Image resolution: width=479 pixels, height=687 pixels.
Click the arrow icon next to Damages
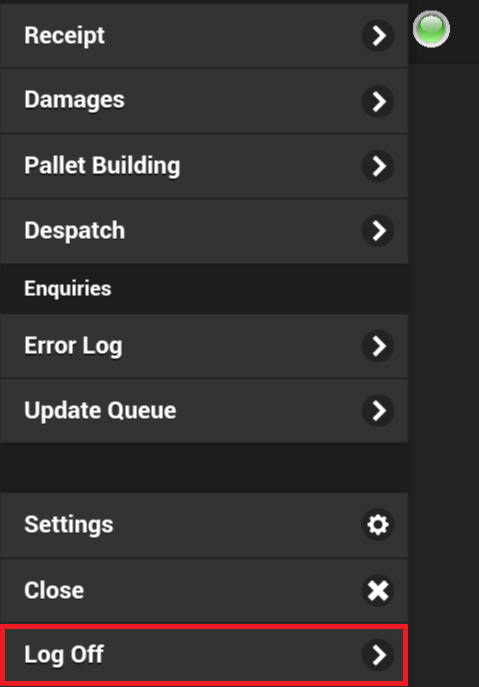click(x=378, y=101)
